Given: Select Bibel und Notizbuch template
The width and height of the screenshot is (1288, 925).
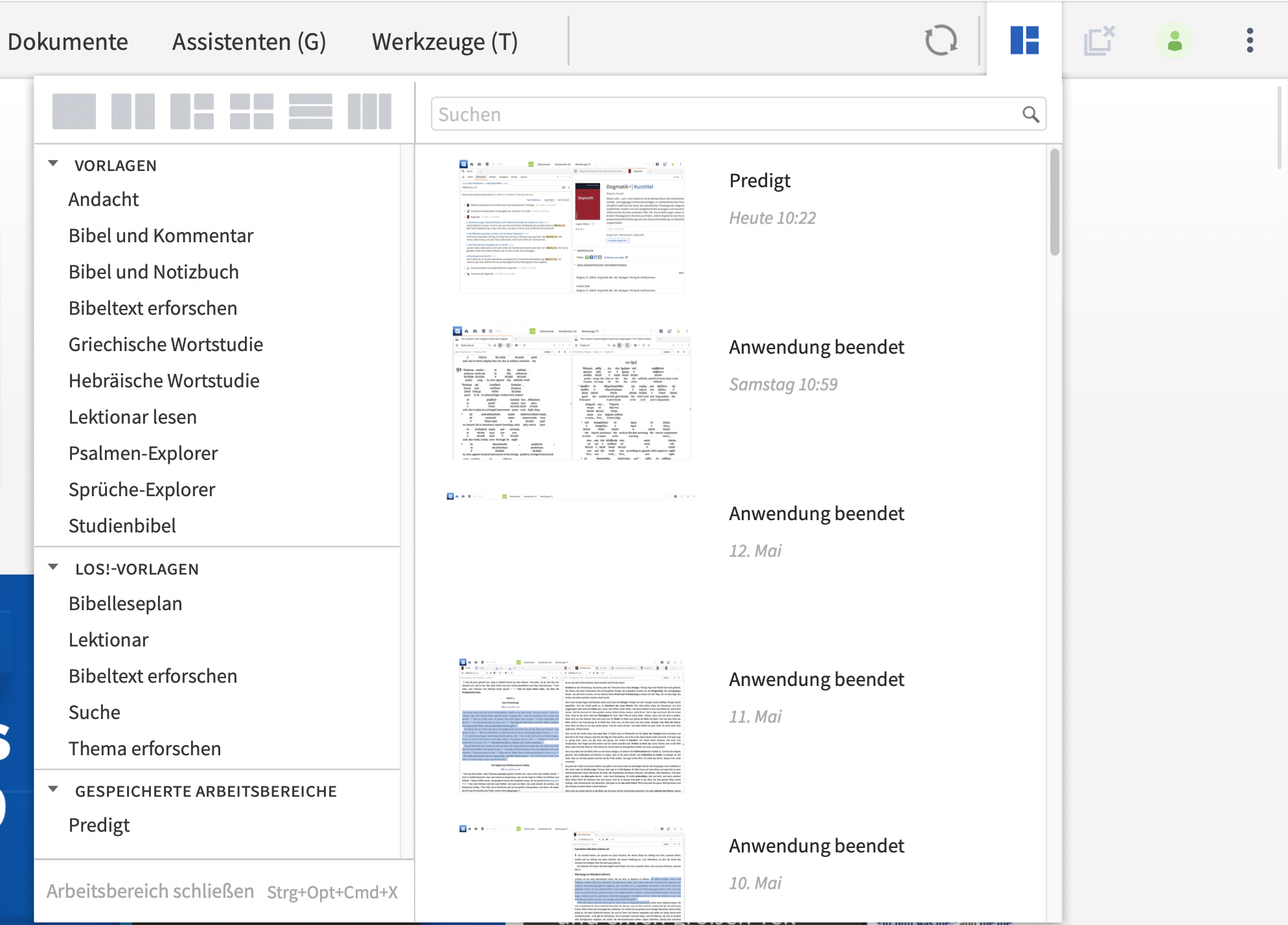Looking at the screenshot, I should 154,271.
